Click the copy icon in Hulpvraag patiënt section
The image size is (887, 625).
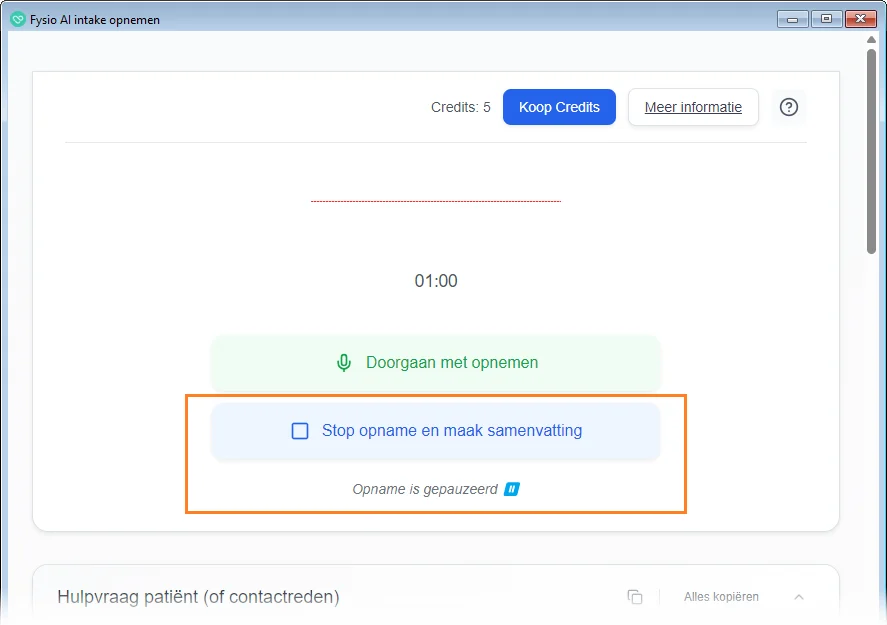635,597
